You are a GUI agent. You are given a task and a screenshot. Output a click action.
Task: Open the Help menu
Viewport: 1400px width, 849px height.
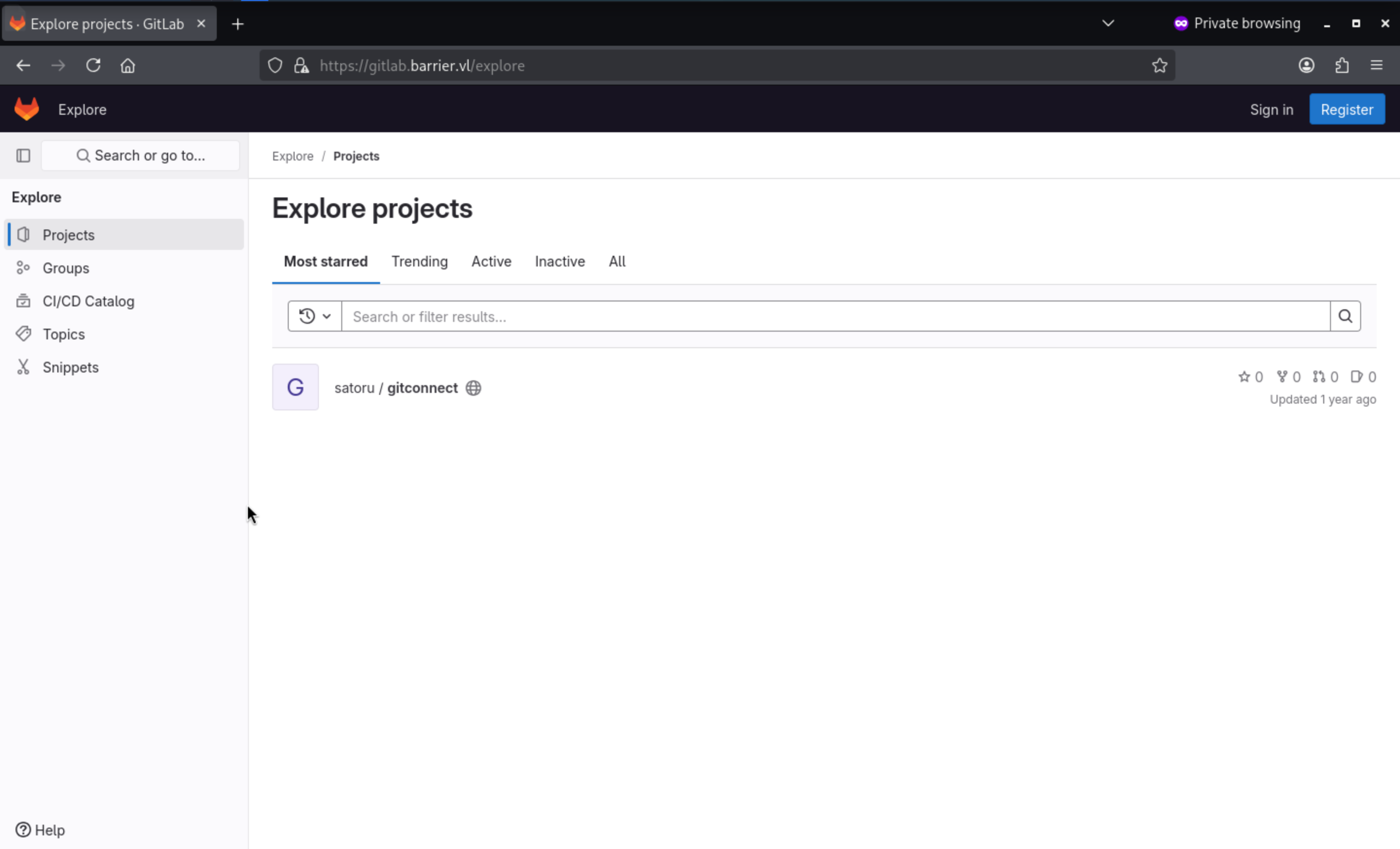40,830
